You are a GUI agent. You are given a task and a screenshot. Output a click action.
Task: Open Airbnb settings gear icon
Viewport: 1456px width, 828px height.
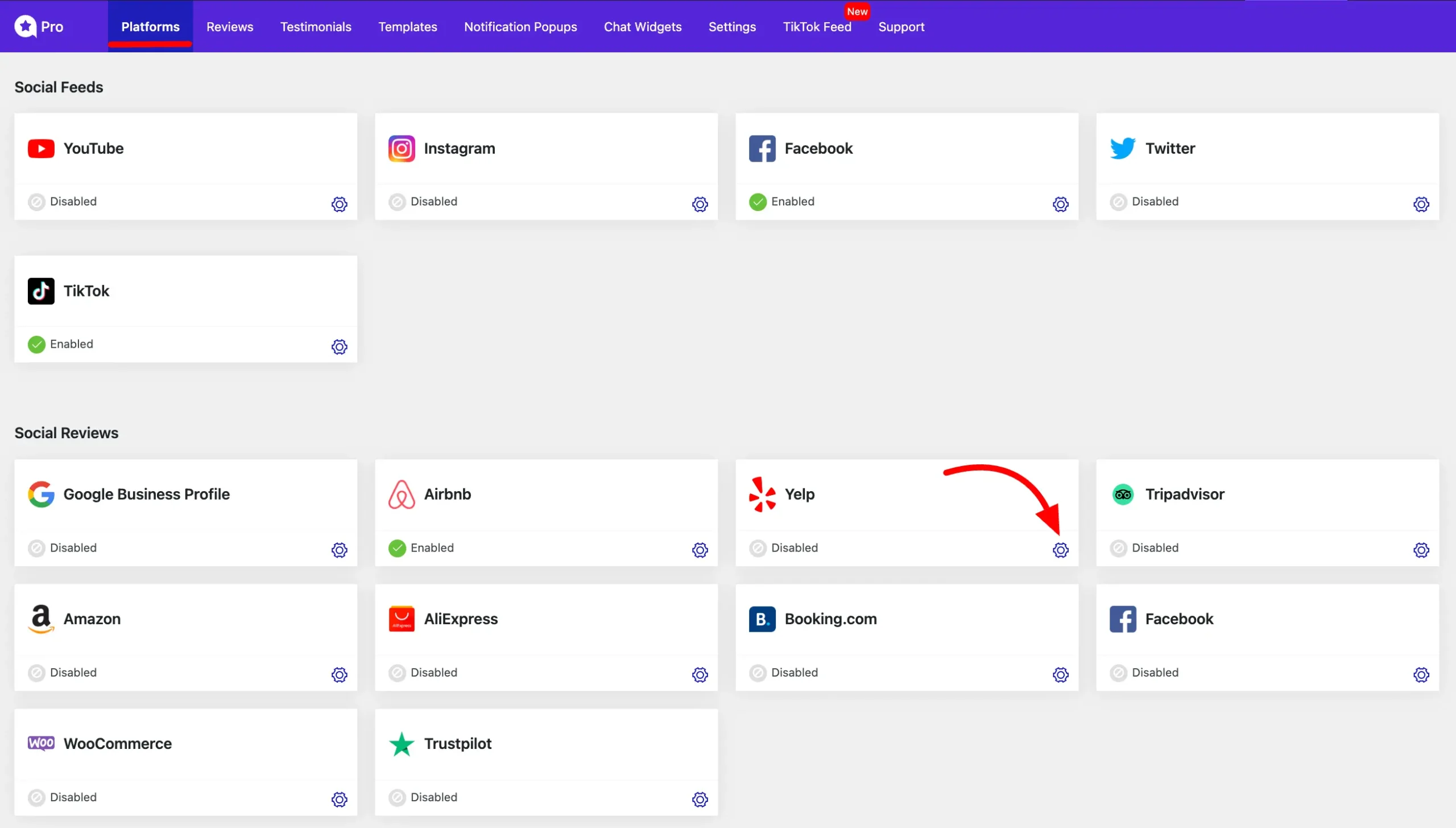coord(700,550)
